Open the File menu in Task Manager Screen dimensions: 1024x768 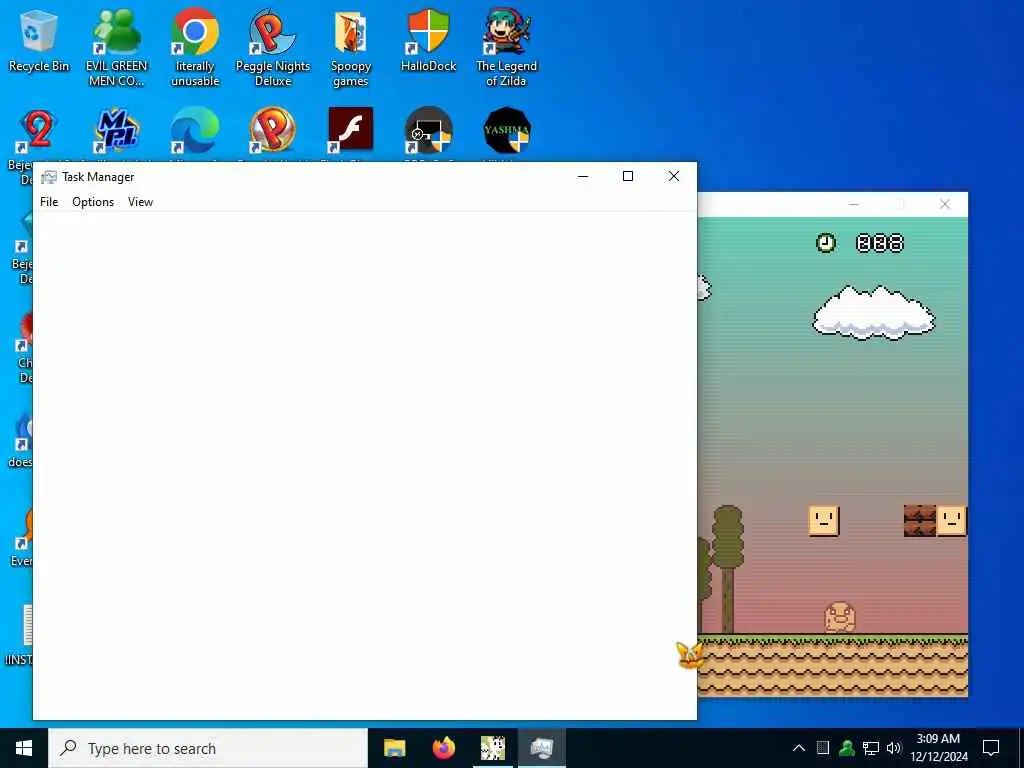coord(49,202)
